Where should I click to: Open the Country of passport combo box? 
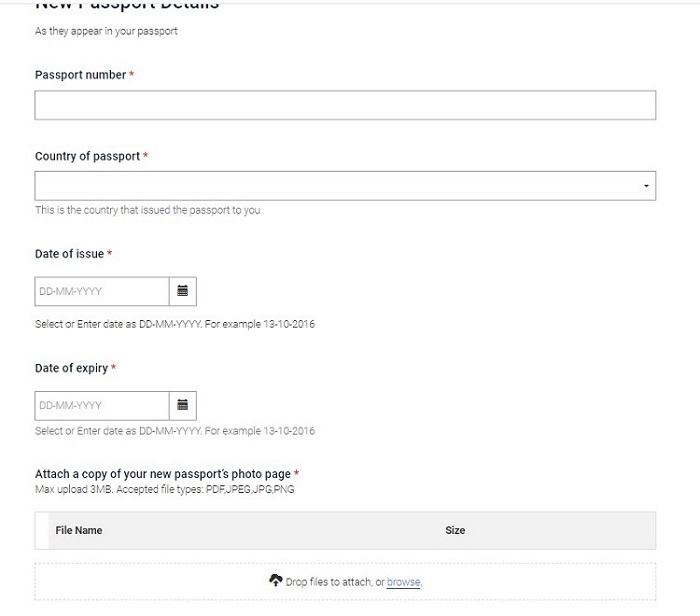click(x=340, y=186)
